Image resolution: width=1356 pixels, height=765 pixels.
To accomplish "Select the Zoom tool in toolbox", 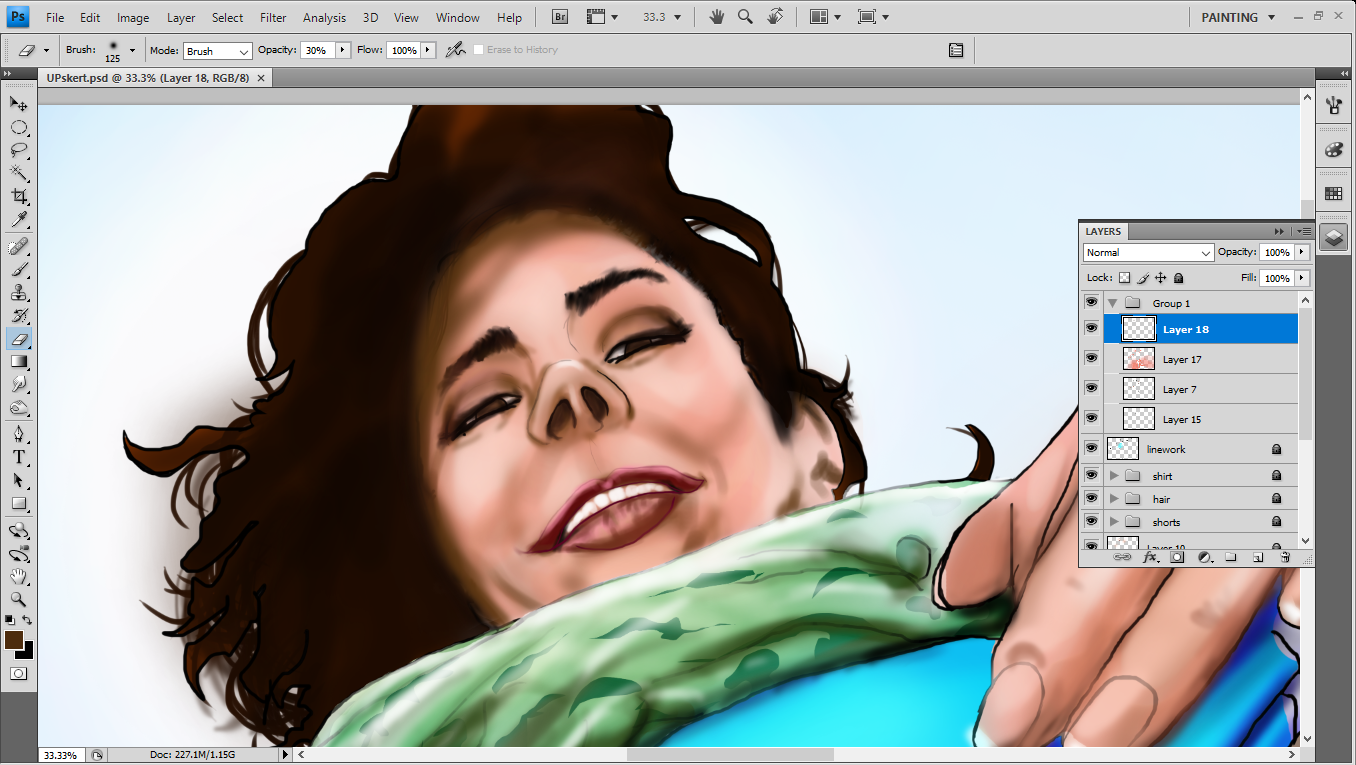I will pyautogui.click(x=19, y=599).
